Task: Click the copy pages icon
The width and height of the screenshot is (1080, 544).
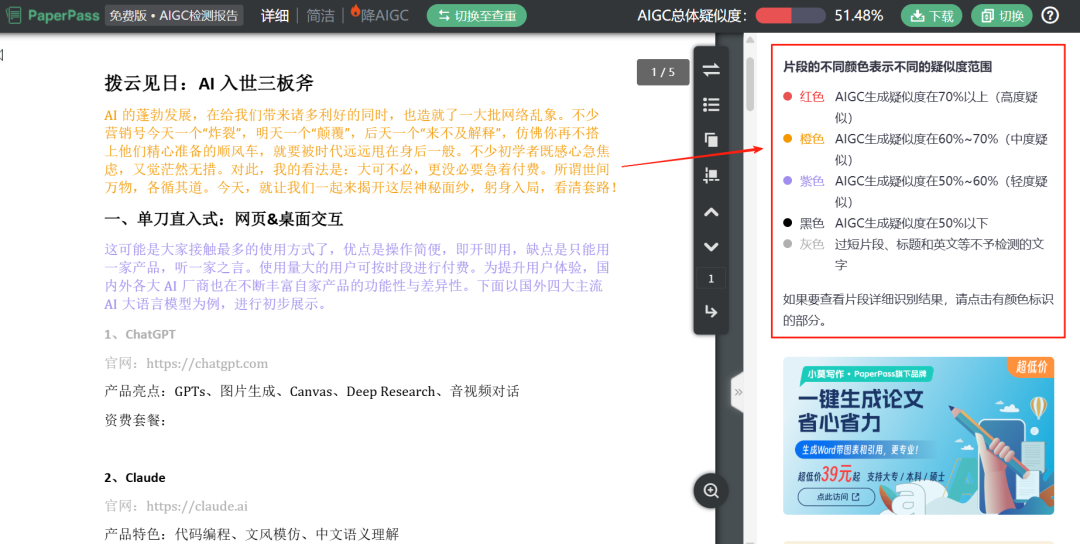Action: point(711,140)
